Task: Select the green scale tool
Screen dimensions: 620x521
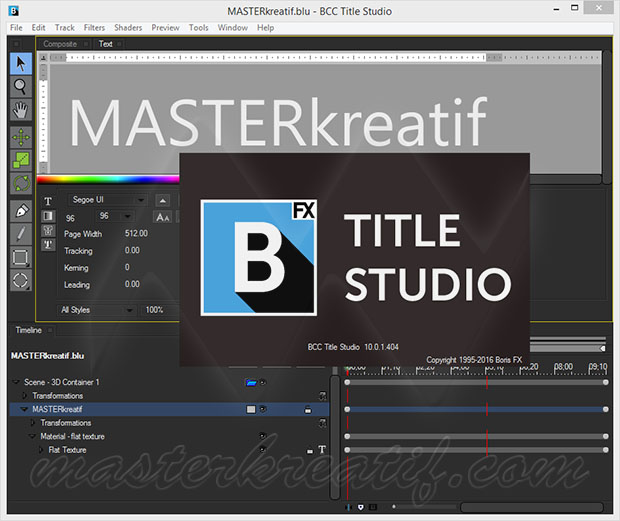Action: [x=21, y=160]
